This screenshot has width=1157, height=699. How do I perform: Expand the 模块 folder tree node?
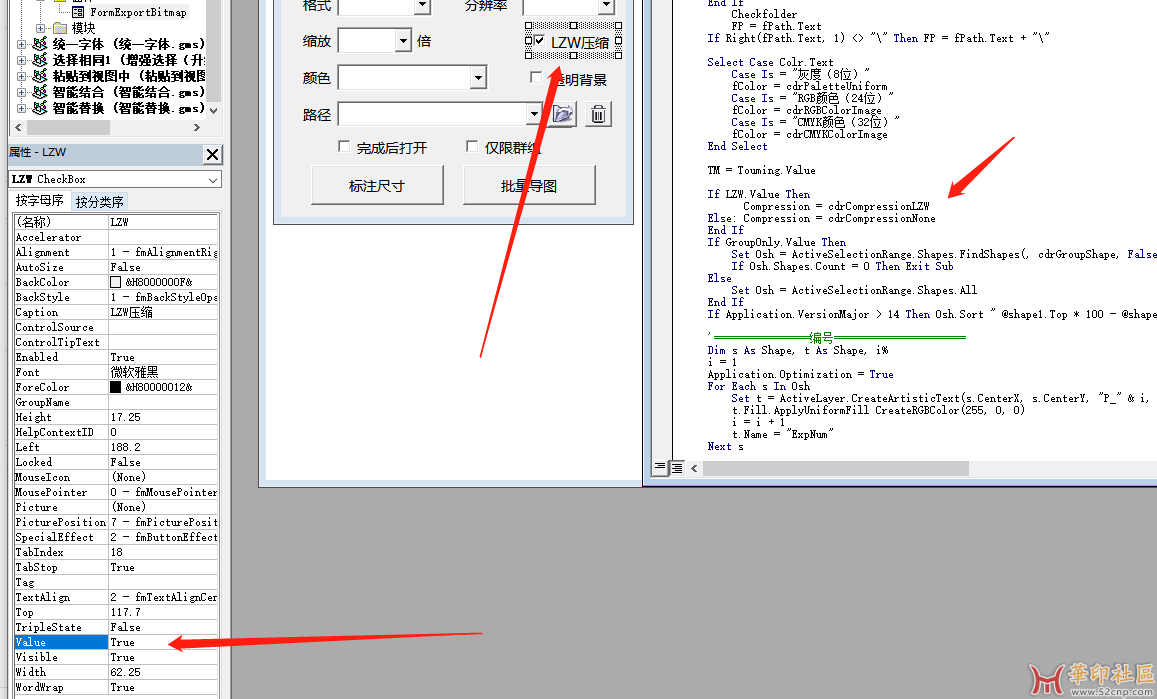40,28
